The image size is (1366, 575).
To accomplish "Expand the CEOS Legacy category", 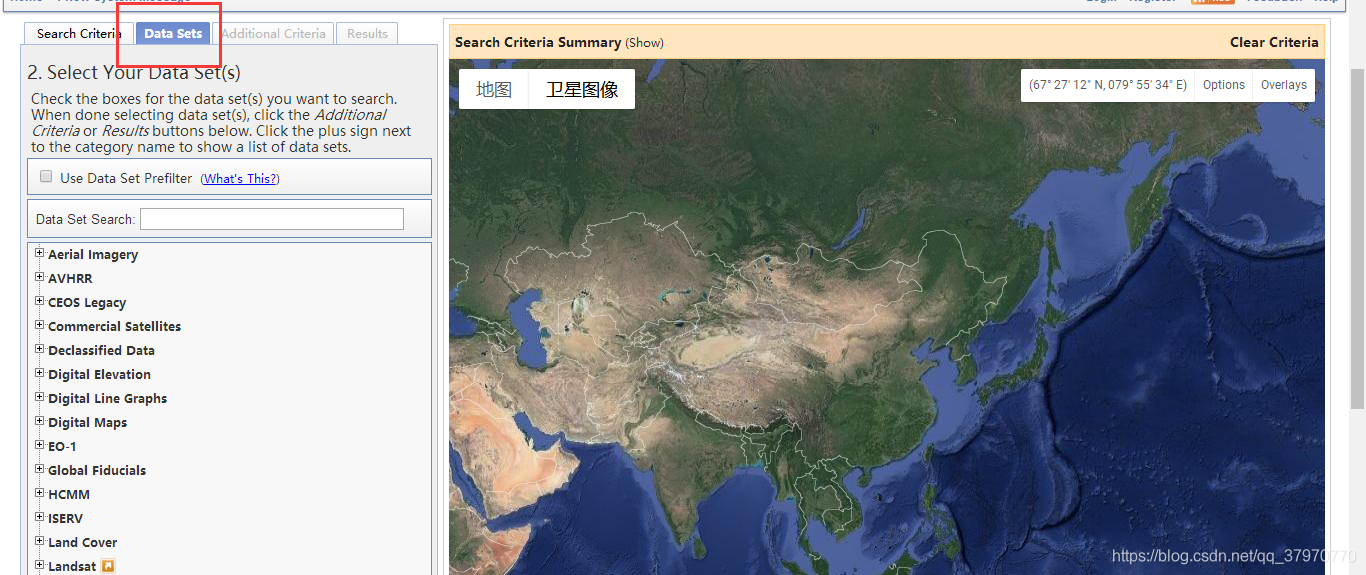I will [x=40, y=301].
